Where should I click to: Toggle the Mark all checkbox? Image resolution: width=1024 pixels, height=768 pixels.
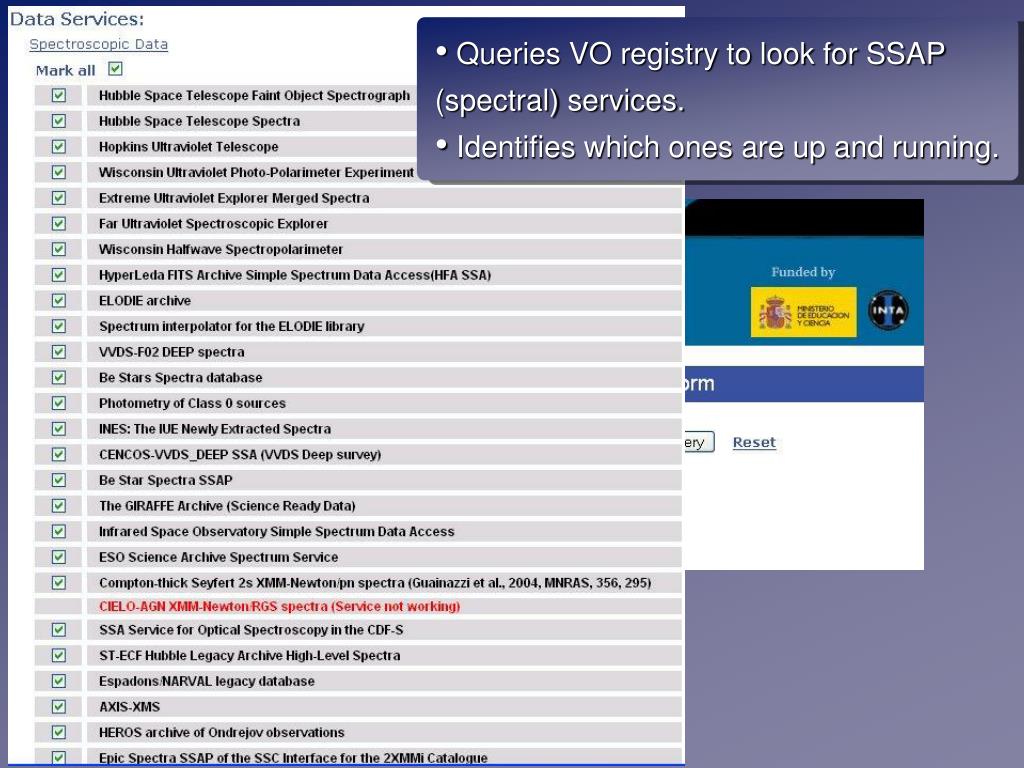coord(116,69)
